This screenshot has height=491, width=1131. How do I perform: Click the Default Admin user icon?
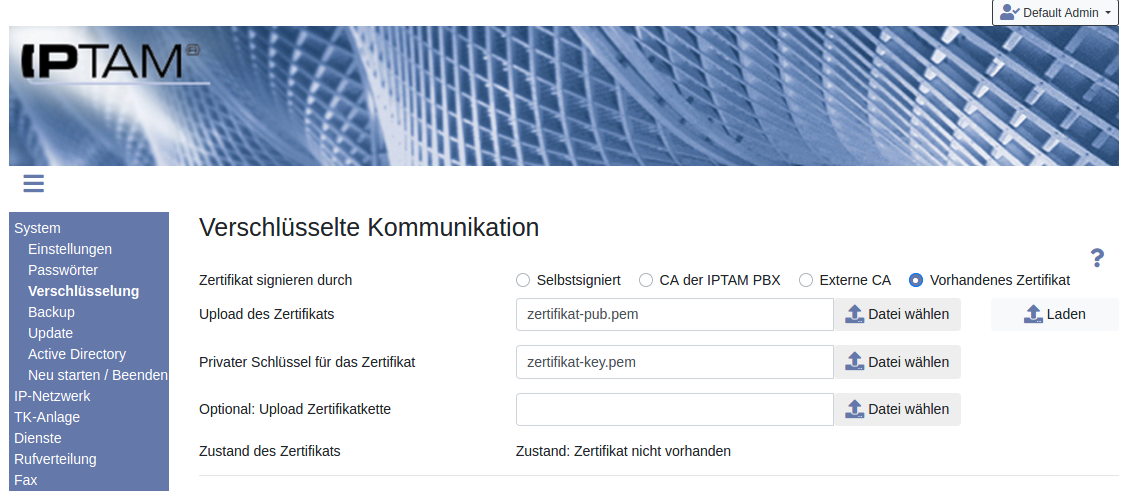(x=1009, y=12)
